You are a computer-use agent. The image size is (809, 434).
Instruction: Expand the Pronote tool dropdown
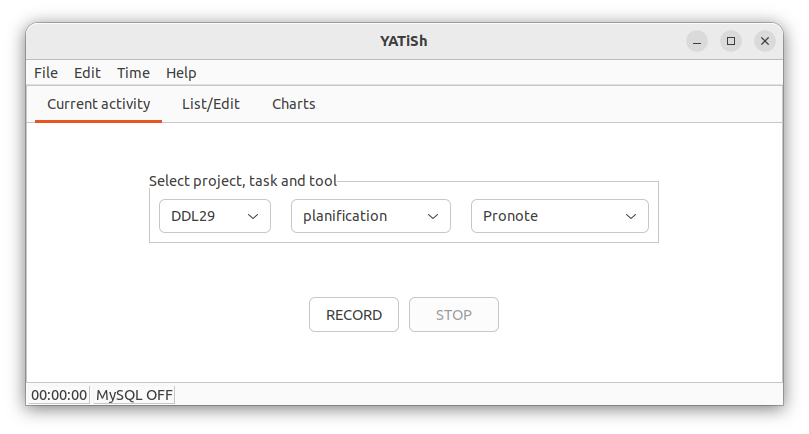559,216
